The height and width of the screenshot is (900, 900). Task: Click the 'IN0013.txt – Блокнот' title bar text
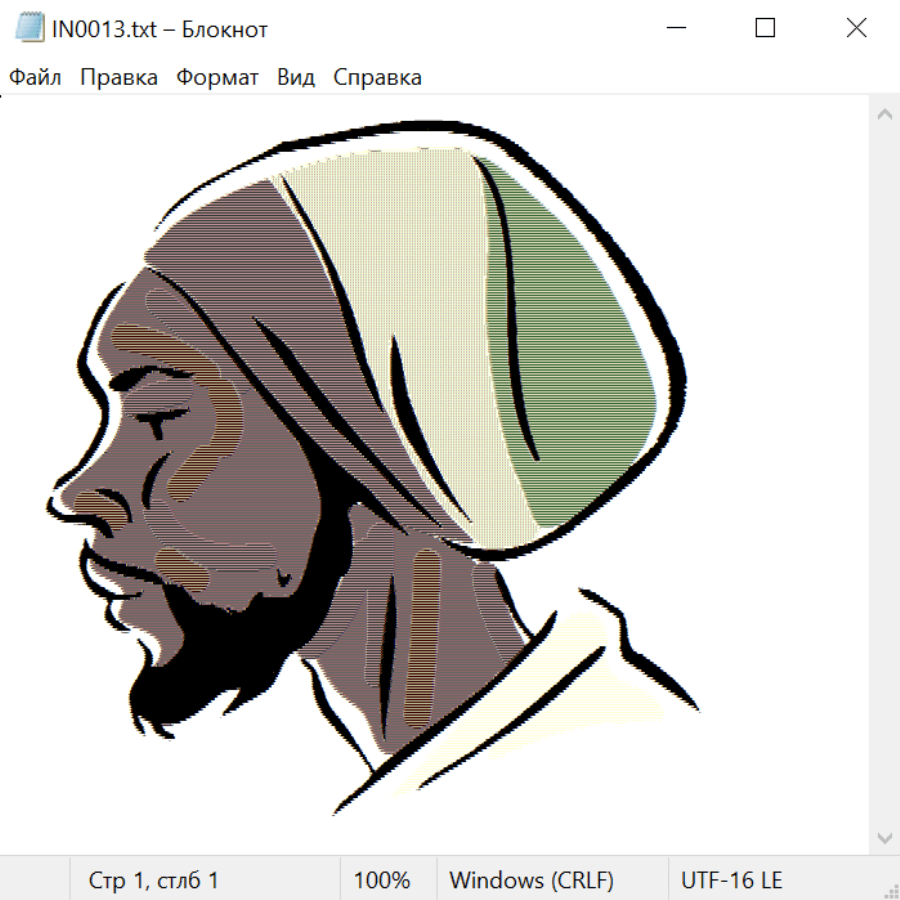pyautogui.click(x=160, y=29)
